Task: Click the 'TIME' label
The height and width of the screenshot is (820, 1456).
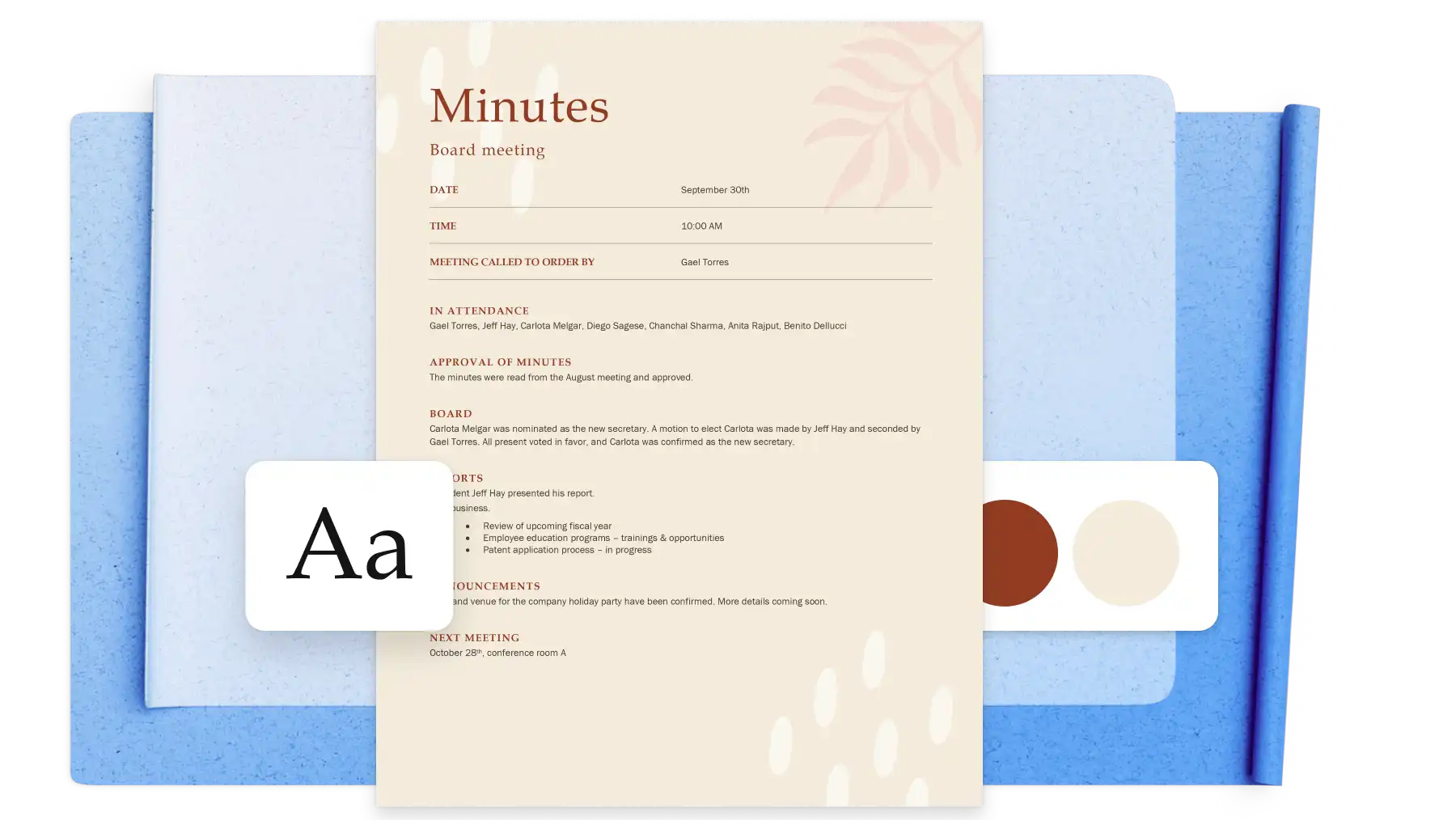Action: click(442, 226)
